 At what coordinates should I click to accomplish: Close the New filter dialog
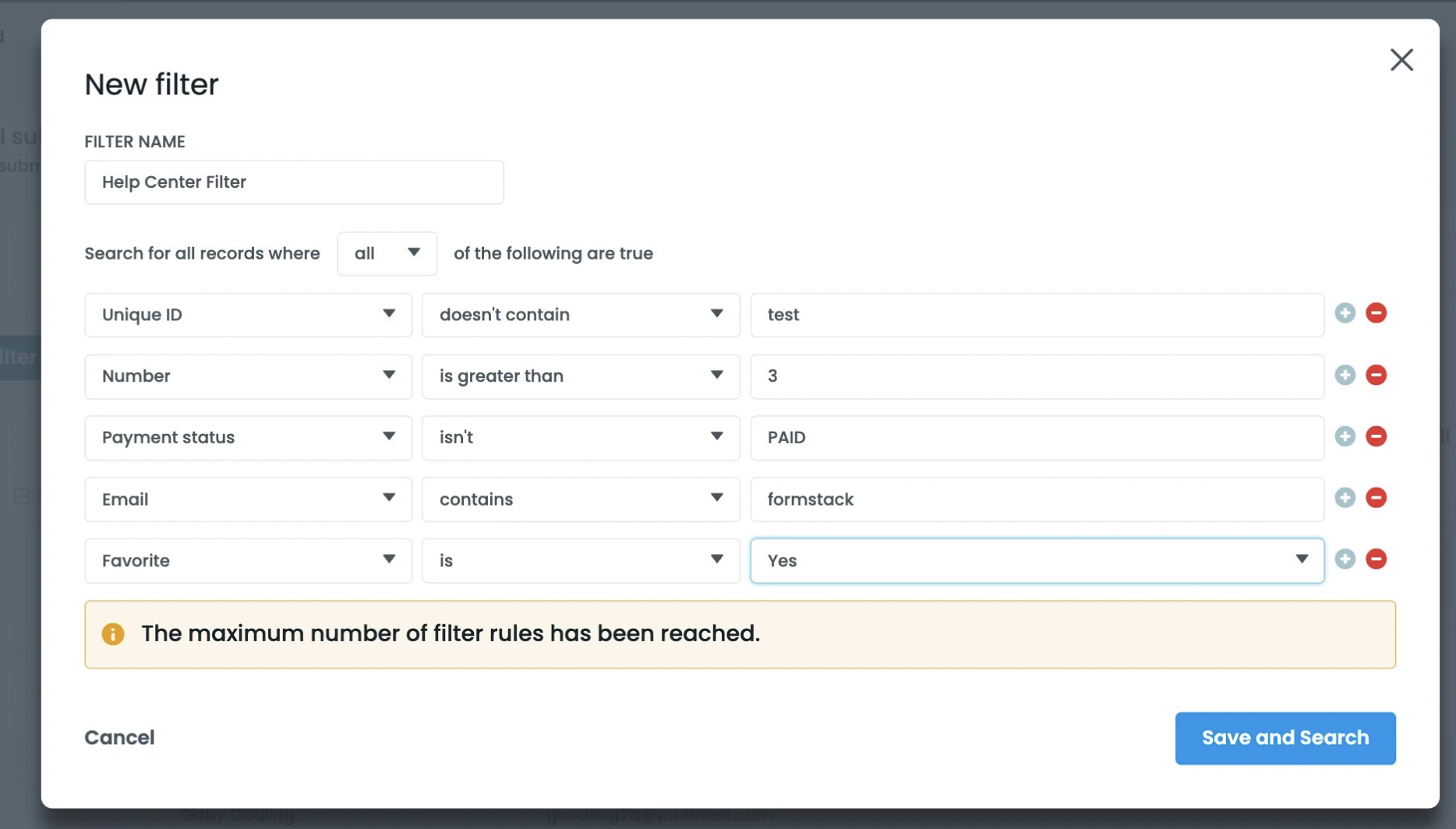coord(1401,60)
